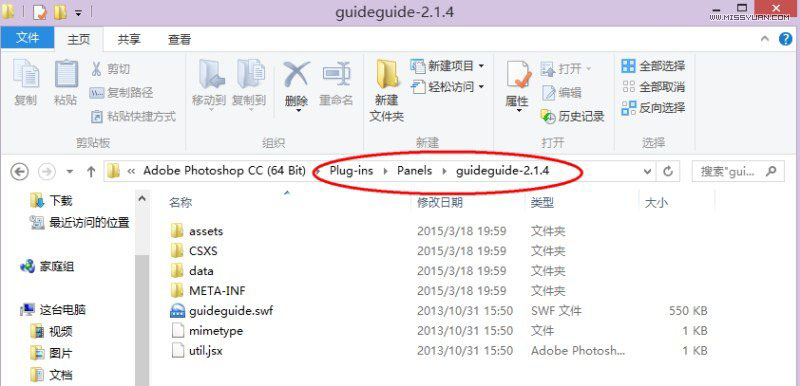Screen dimensions: 800x386
Task: Sort by Name (名称) column header
Action: 180,202
